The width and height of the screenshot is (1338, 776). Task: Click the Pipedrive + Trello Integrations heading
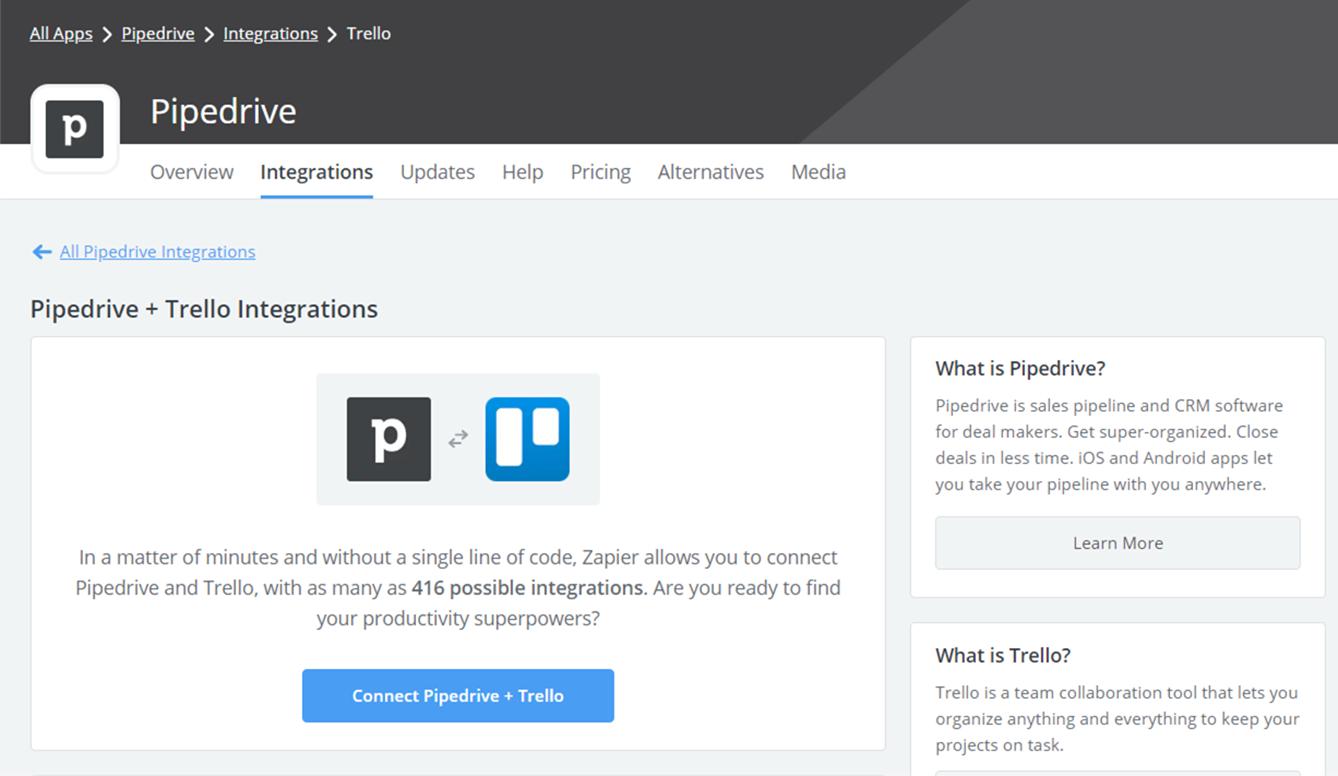[x=204, y=309]
